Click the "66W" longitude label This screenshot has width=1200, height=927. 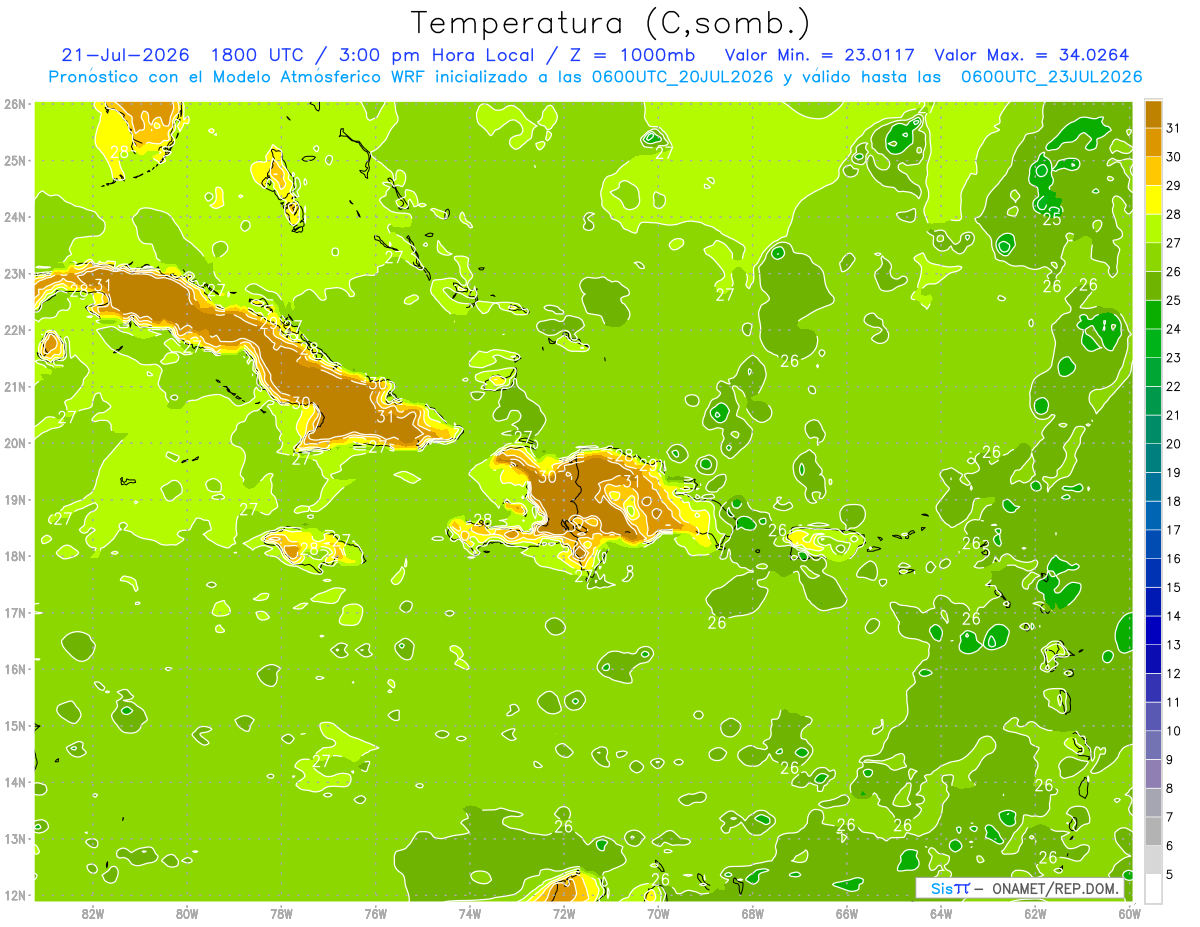(846, 912)
